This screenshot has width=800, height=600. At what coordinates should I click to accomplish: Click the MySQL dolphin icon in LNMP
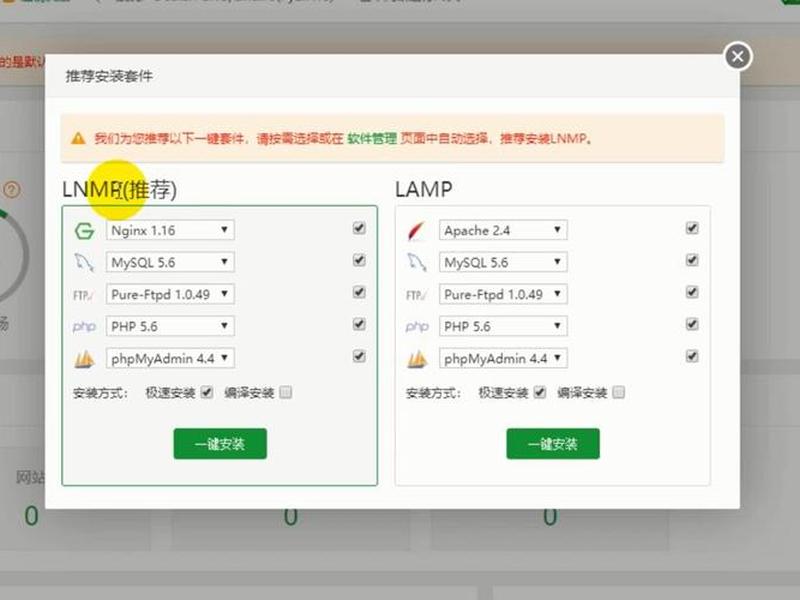click(84, 263)
